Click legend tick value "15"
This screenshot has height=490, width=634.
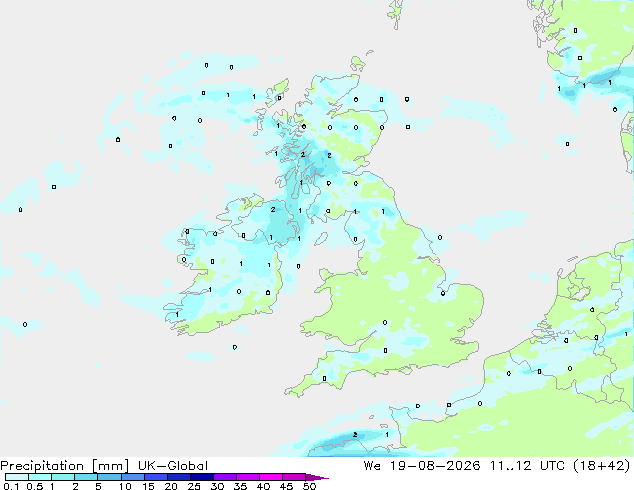[x=148, y=486]
